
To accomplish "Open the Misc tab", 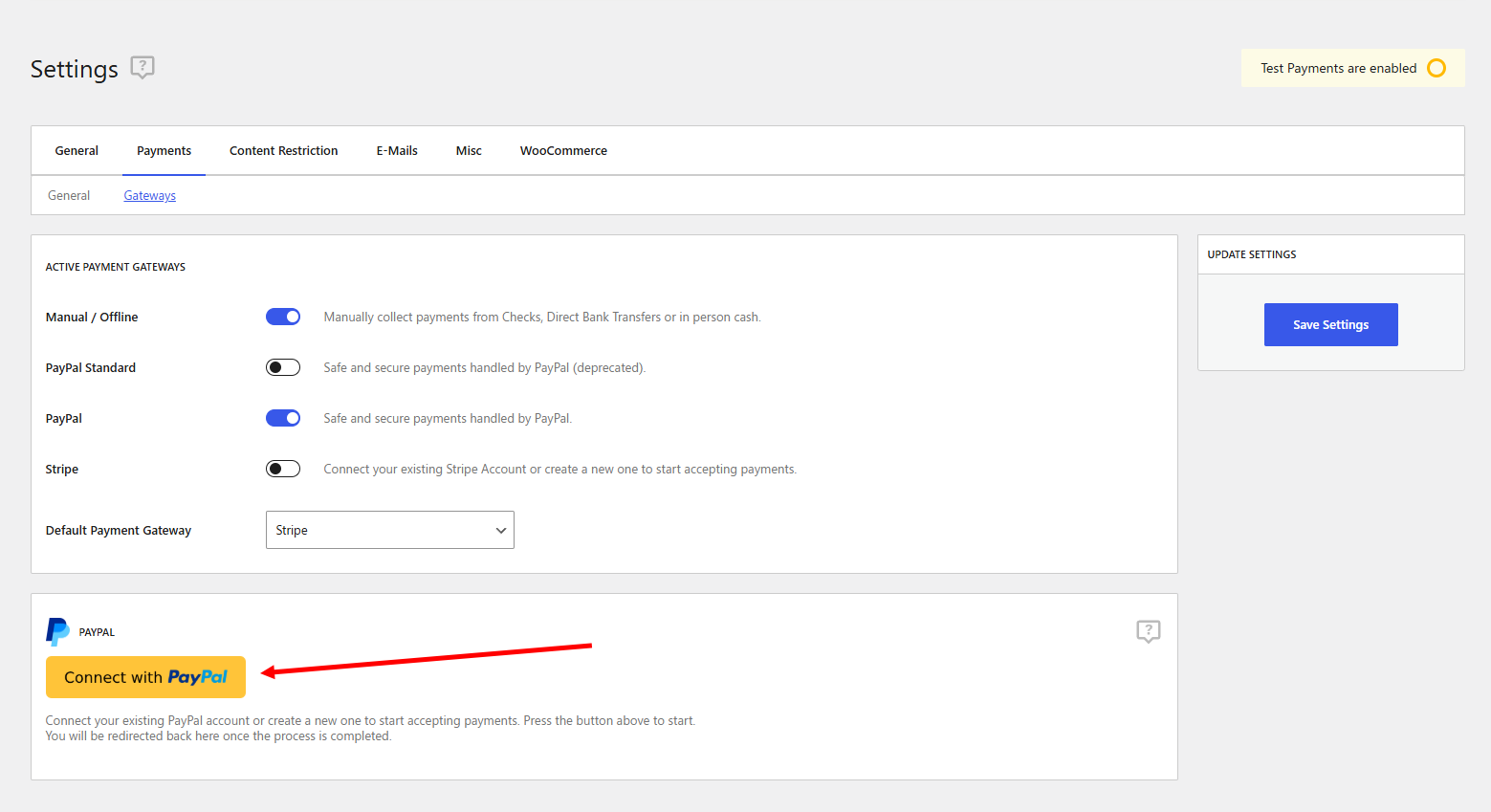I will pos(468,150).
